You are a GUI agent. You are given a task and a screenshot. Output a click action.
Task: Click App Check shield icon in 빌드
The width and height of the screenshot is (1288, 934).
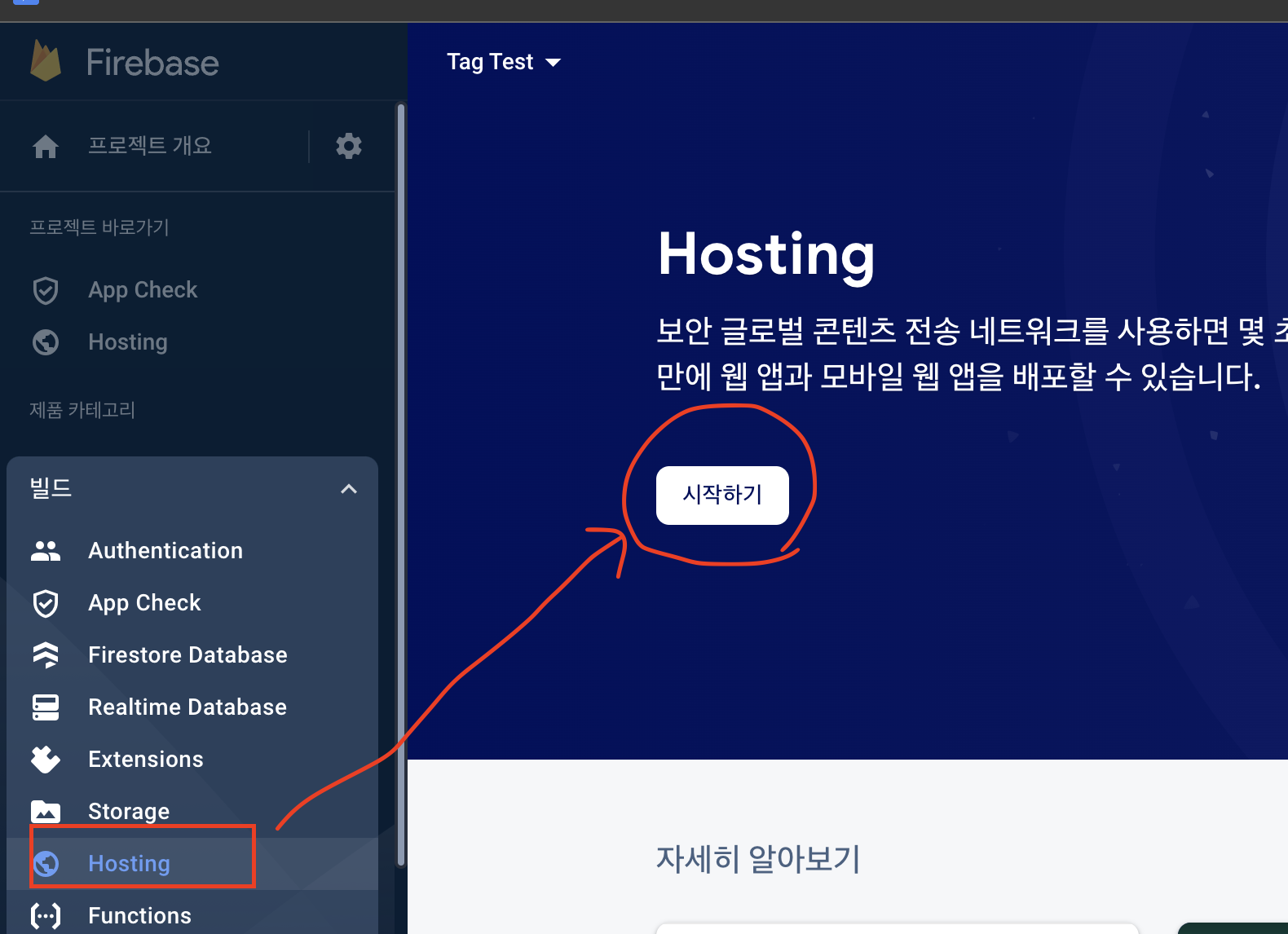pos(46,603)
